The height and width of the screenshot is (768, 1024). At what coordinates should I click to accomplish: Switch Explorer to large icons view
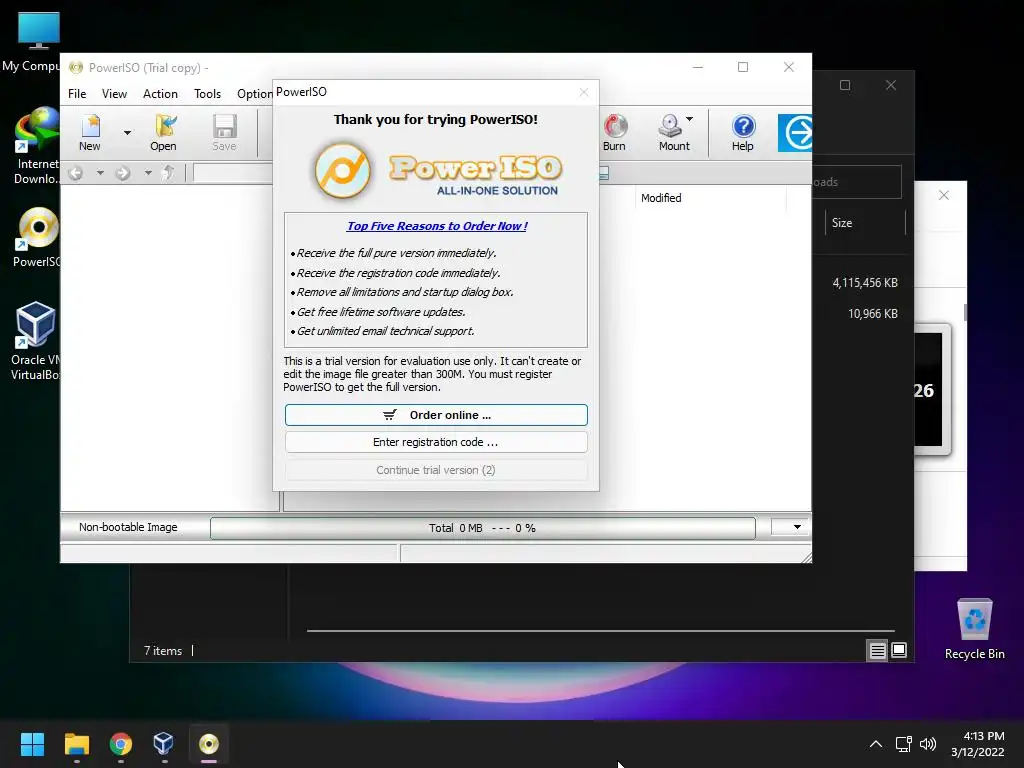(899, 650)
